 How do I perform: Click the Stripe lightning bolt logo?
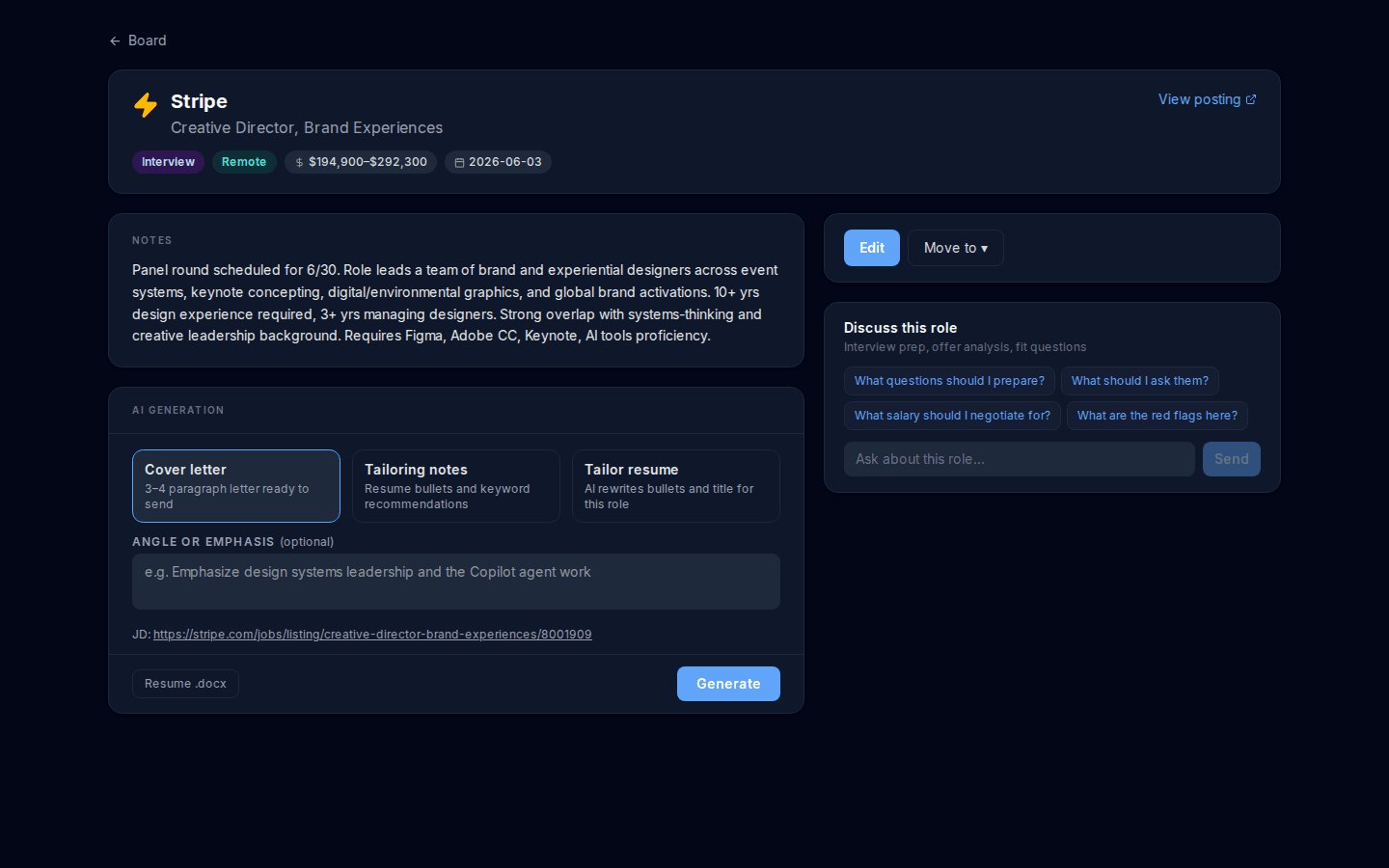[x=146, y=104]
